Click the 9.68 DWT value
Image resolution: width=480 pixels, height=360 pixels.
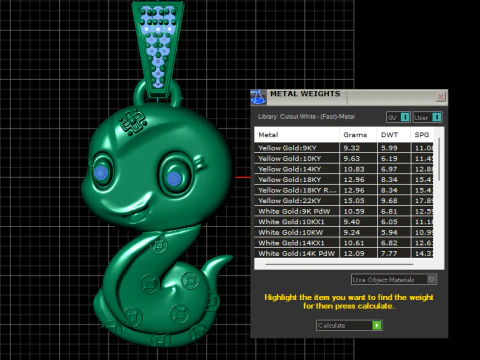[389, 201]
